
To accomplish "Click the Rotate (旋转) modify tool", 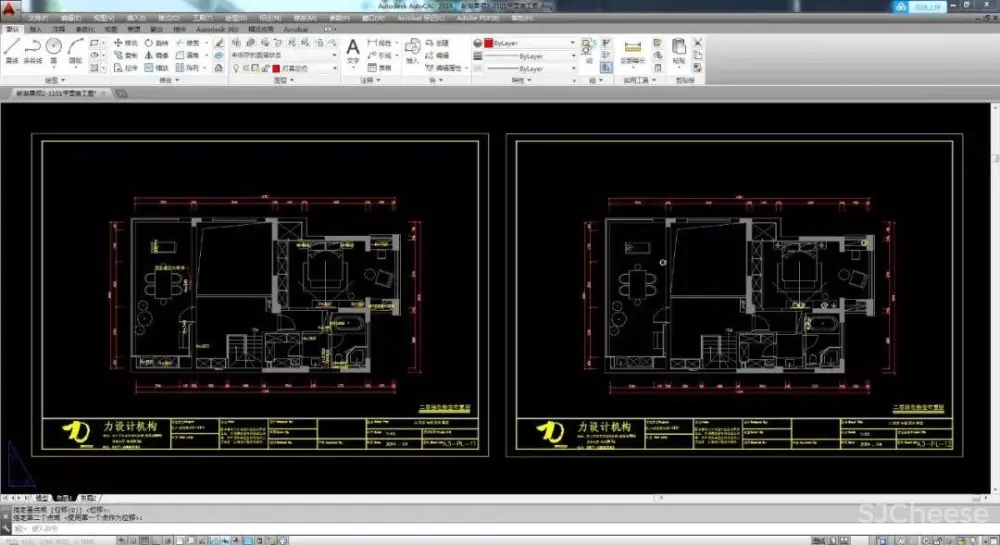I will point(156,44).
